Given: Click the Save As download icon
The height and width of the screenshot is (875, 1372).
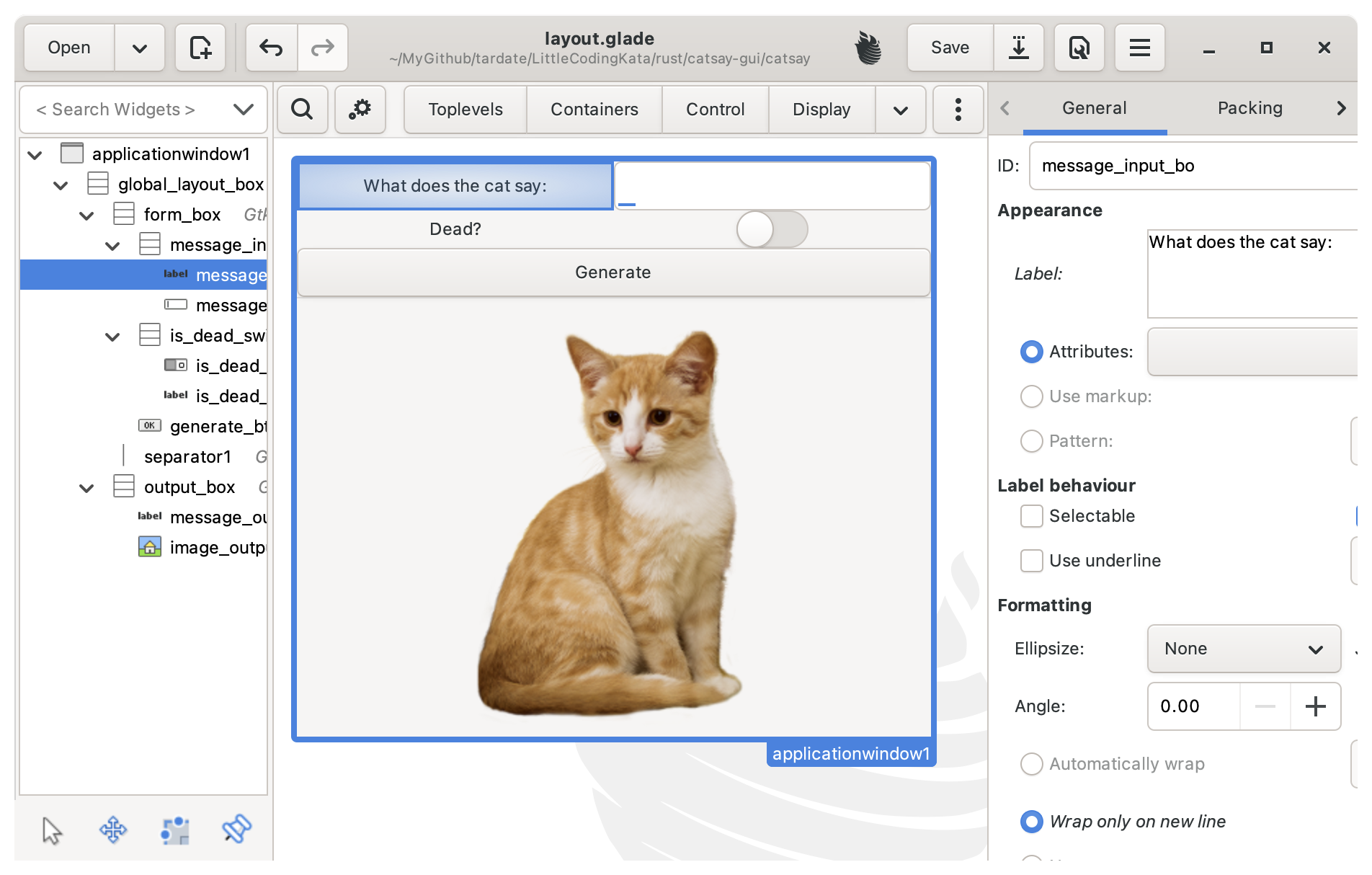Looking at the screenshot, I should 1018,48.
